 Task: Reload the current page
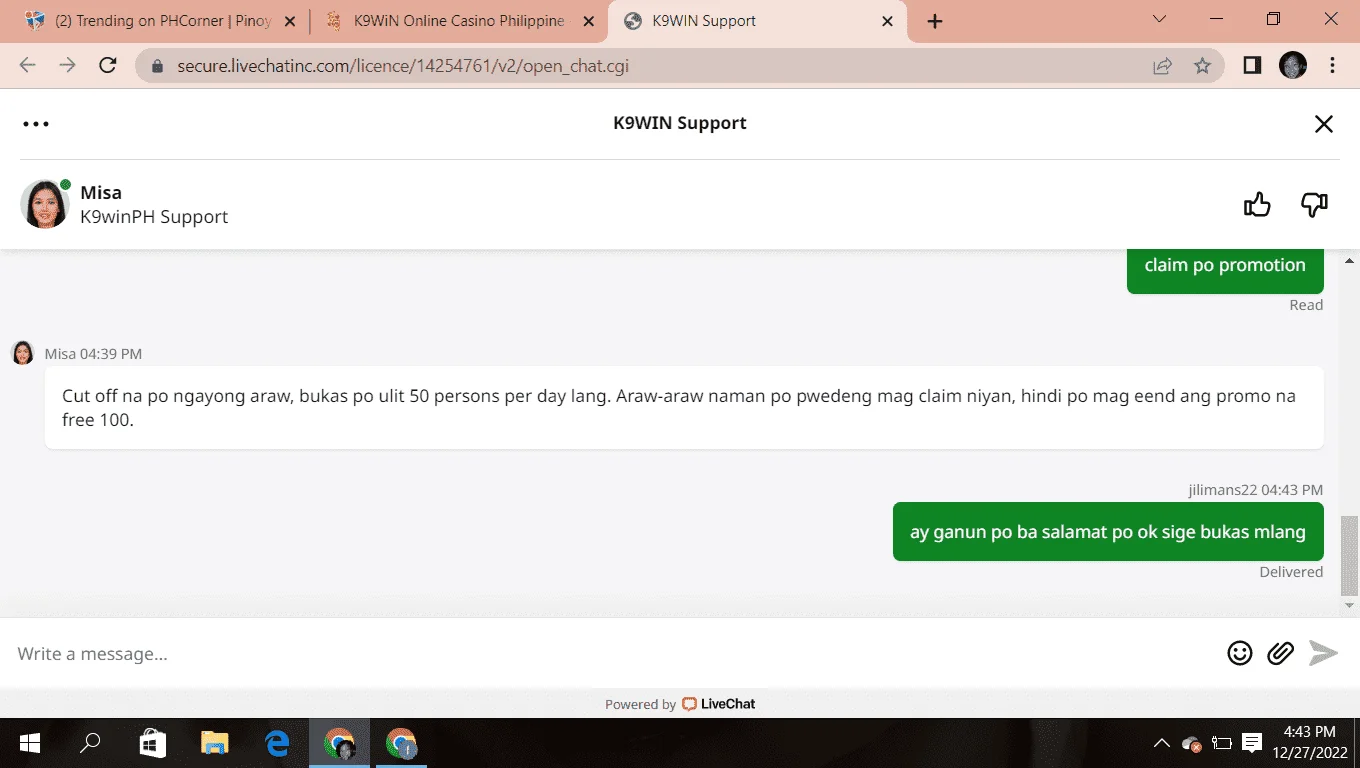click(x=108, y=65)
